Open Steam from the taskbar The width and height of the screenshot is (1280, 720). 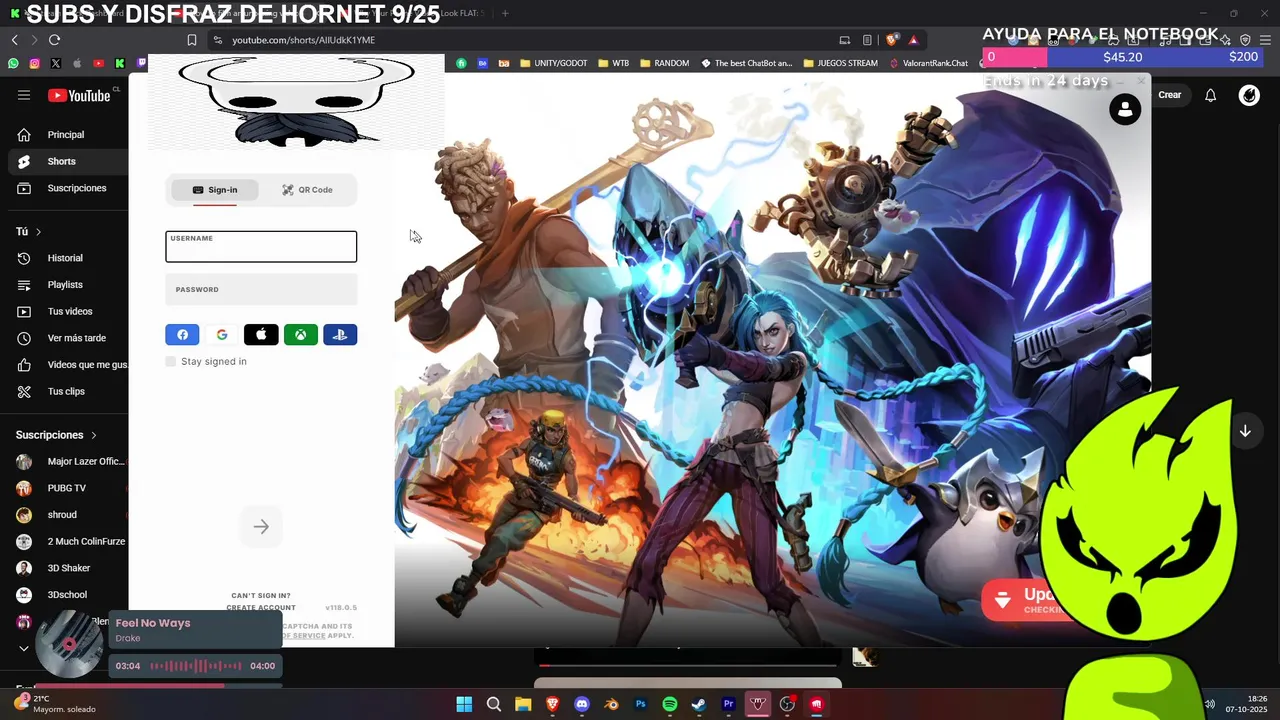699,704
